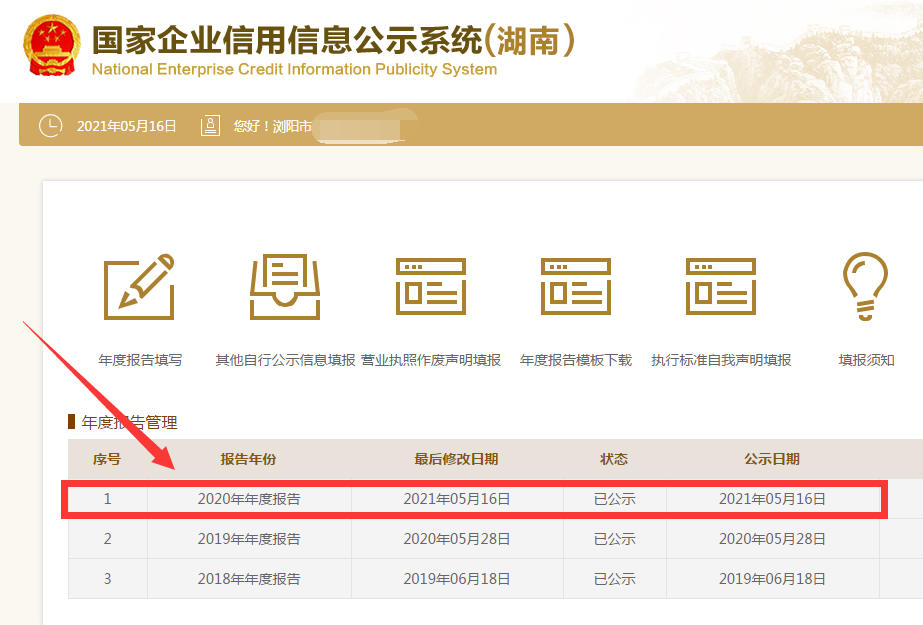Open the 年度报告模板下载 icon
Image resolution: width=923 pixels, height=625 pixels.
click(575, 287)
